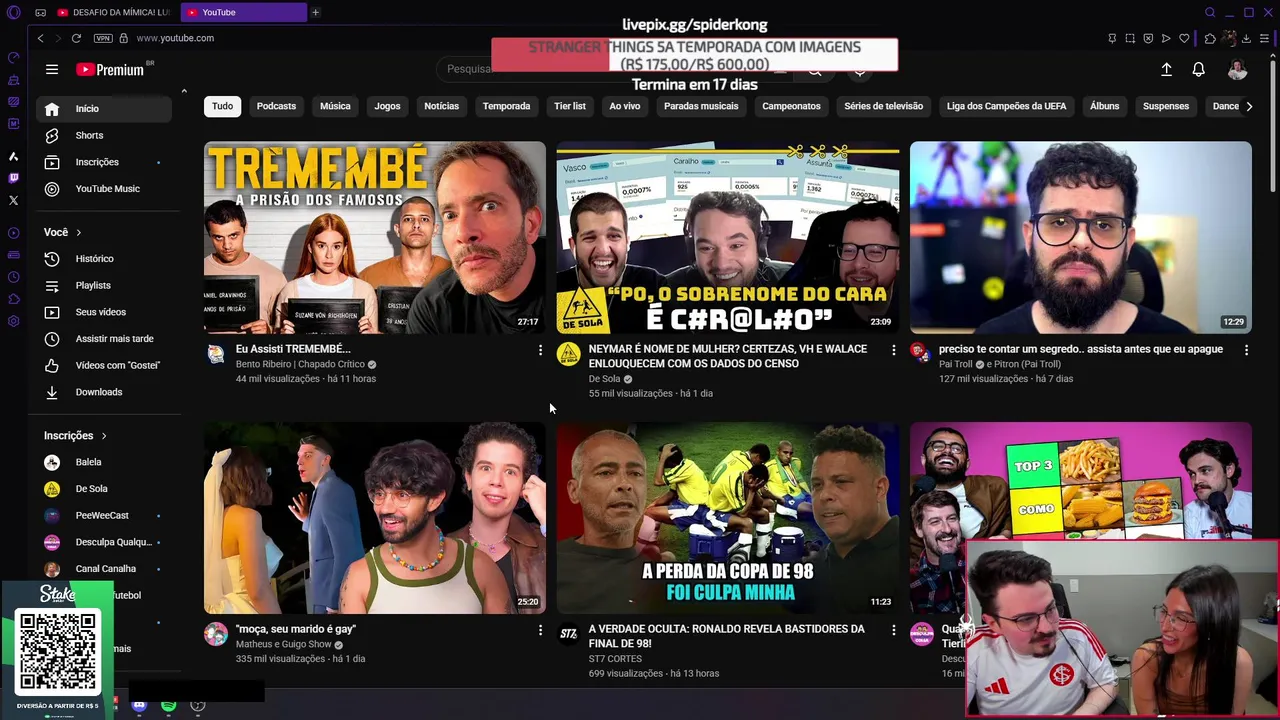
Task: Click Twitch icon in Opera sidebar
Action: tap(13, 178)
